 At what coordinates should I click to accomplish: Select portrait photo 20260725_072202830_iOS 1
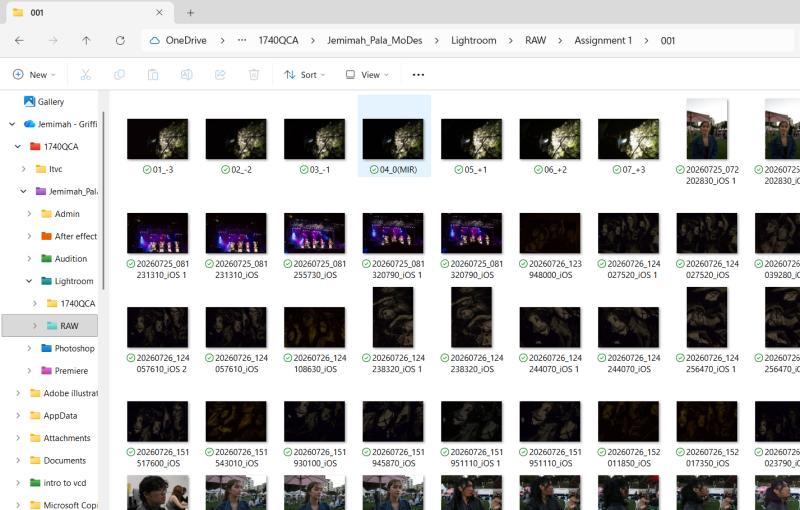point(707,129)
